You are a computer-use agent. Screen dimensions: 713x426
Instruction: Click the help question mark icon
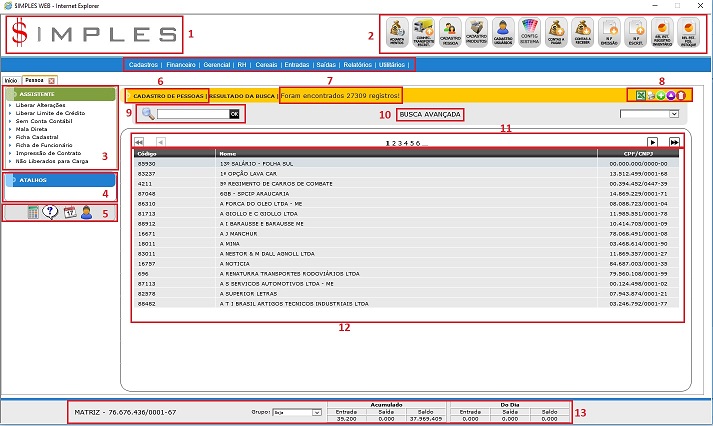[51, 211]
